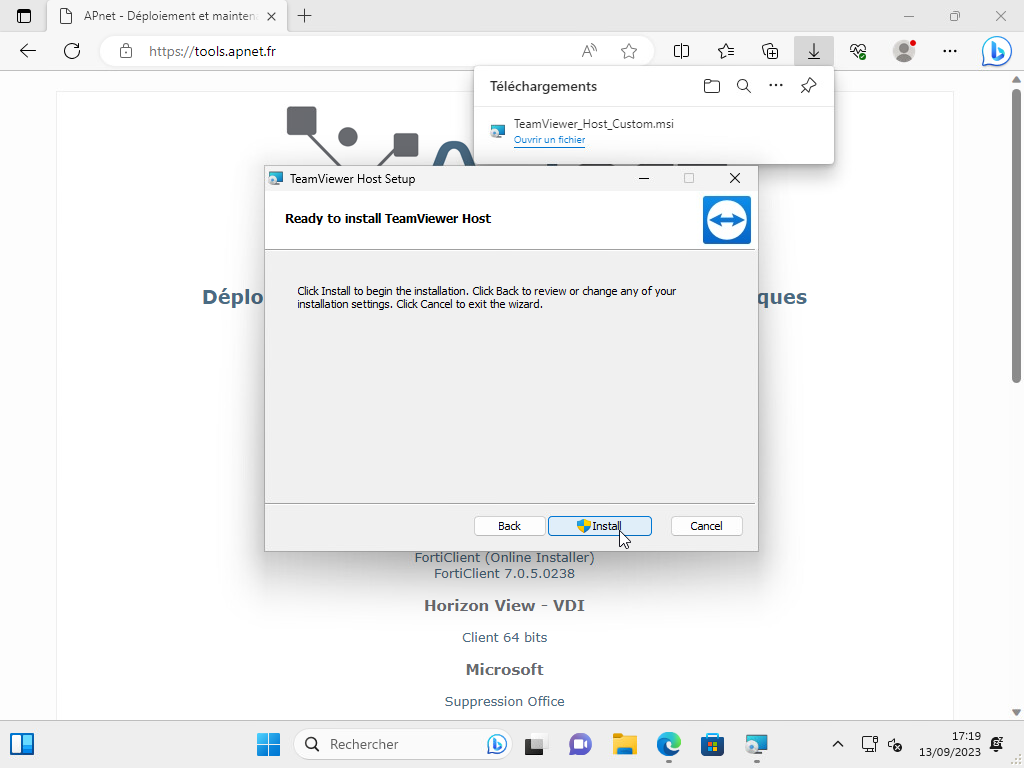Image resolution: width=1024 pixels, height=768 pixels.
Task: Open Edge Settings and more menu
Action: (x=950, y=51)
